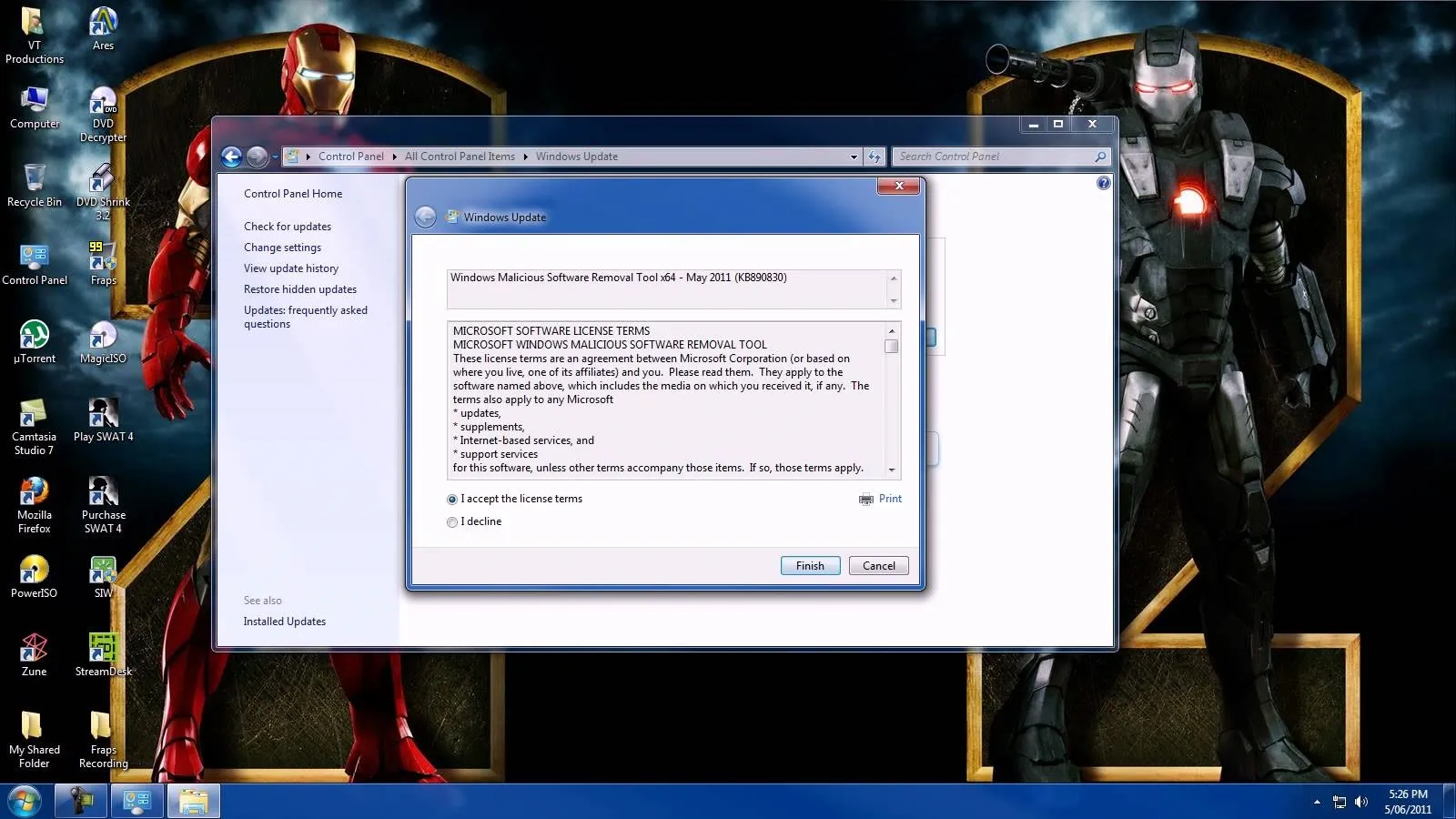Expand the All Control Panel Items breadcrumb arrow
Viewport: 1456px width, 819px height.
[x=525, y=157]
